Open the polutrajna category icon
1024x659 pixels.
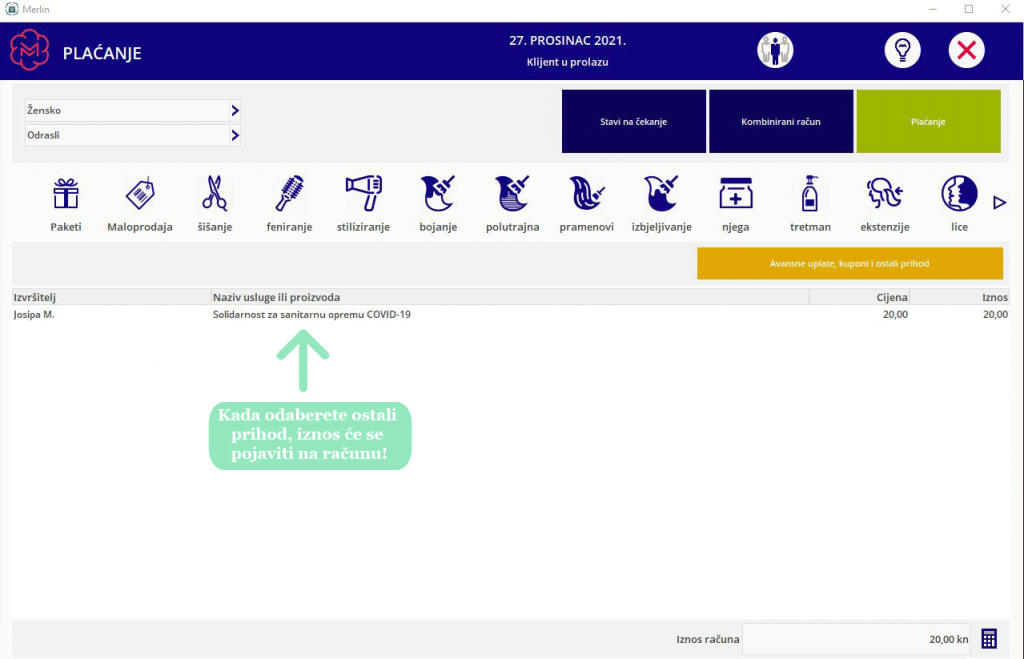pyautogui.click(x=513, y=193)
